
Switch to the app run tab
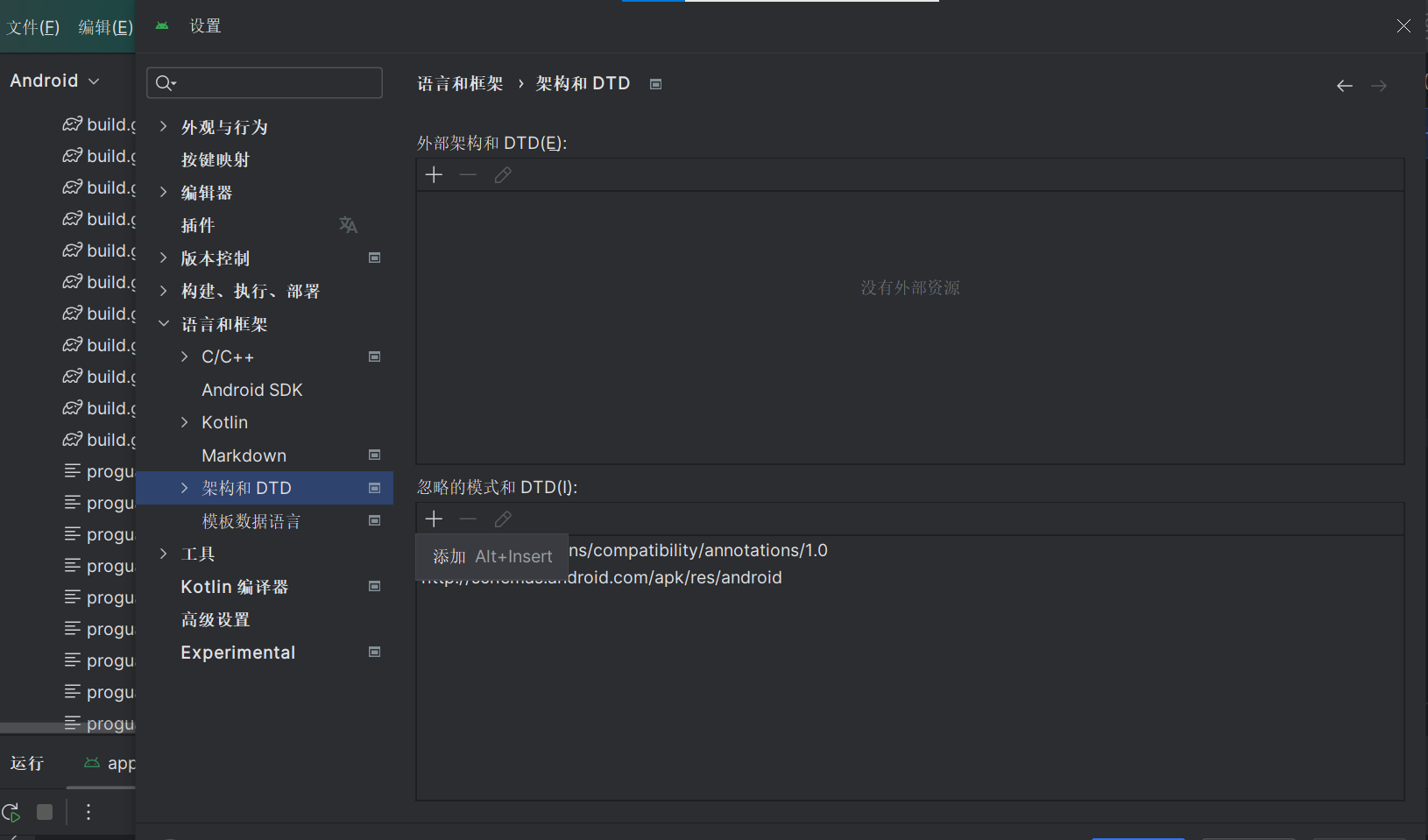(x=114, y=763)
